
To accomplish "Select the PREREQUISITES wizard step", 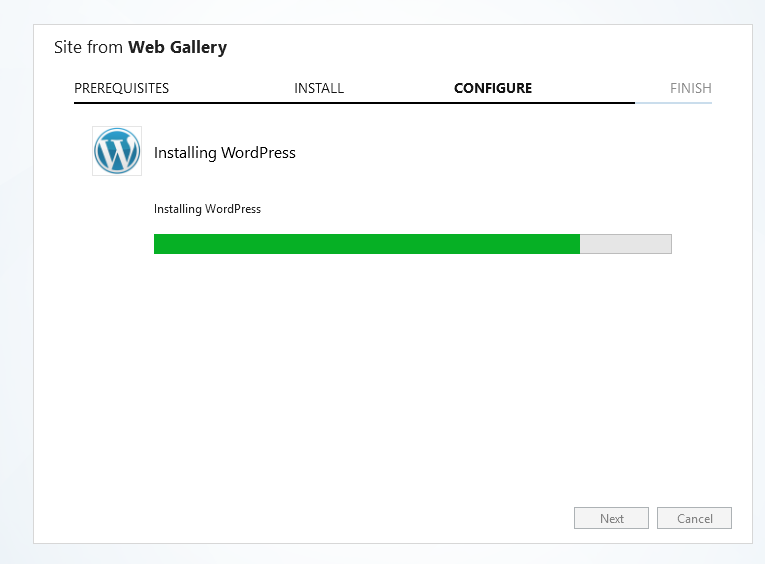I will (121, 88).
